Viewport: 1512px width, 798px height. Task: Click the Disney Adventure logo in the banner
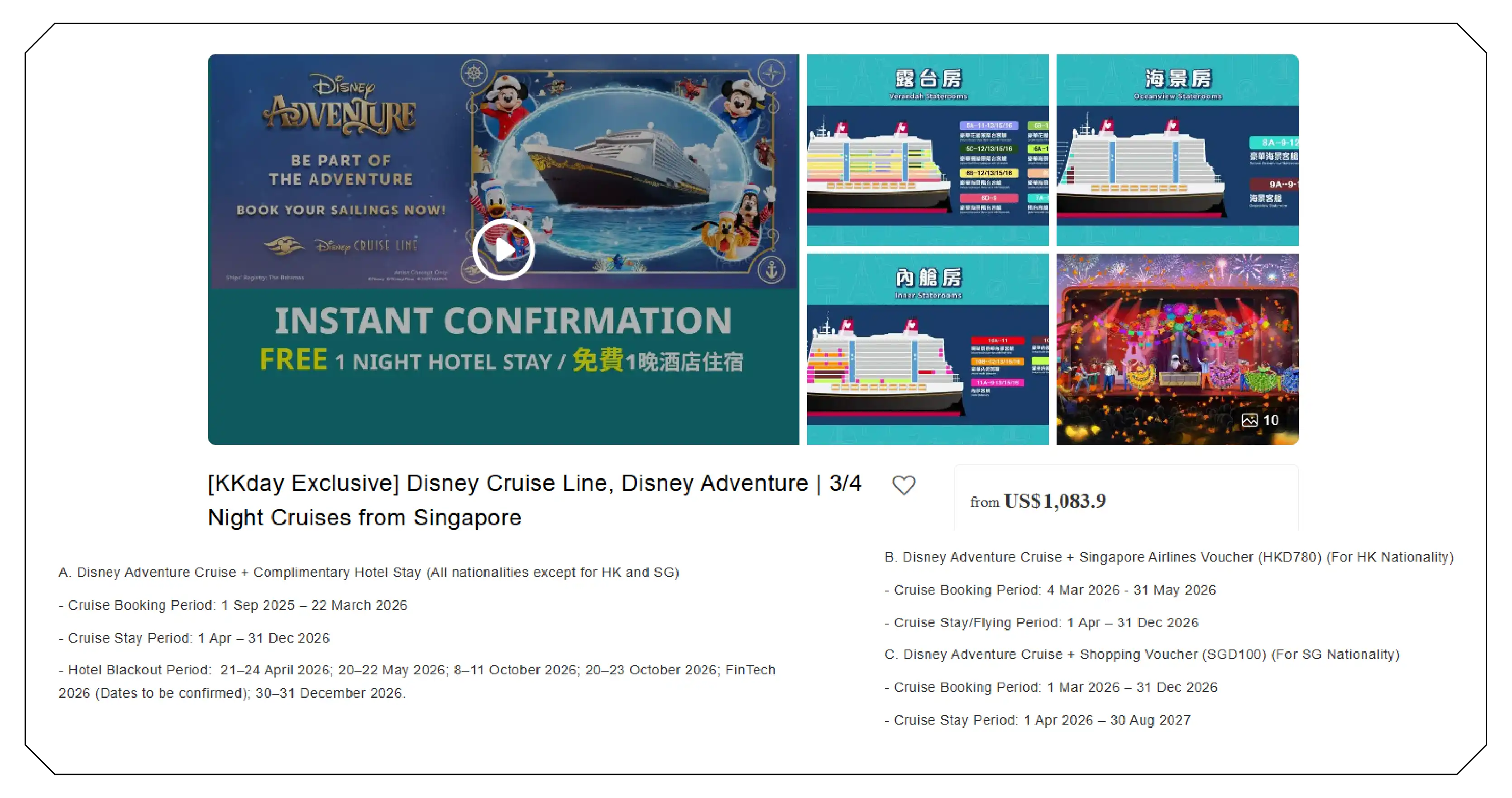tap(340, 104)
